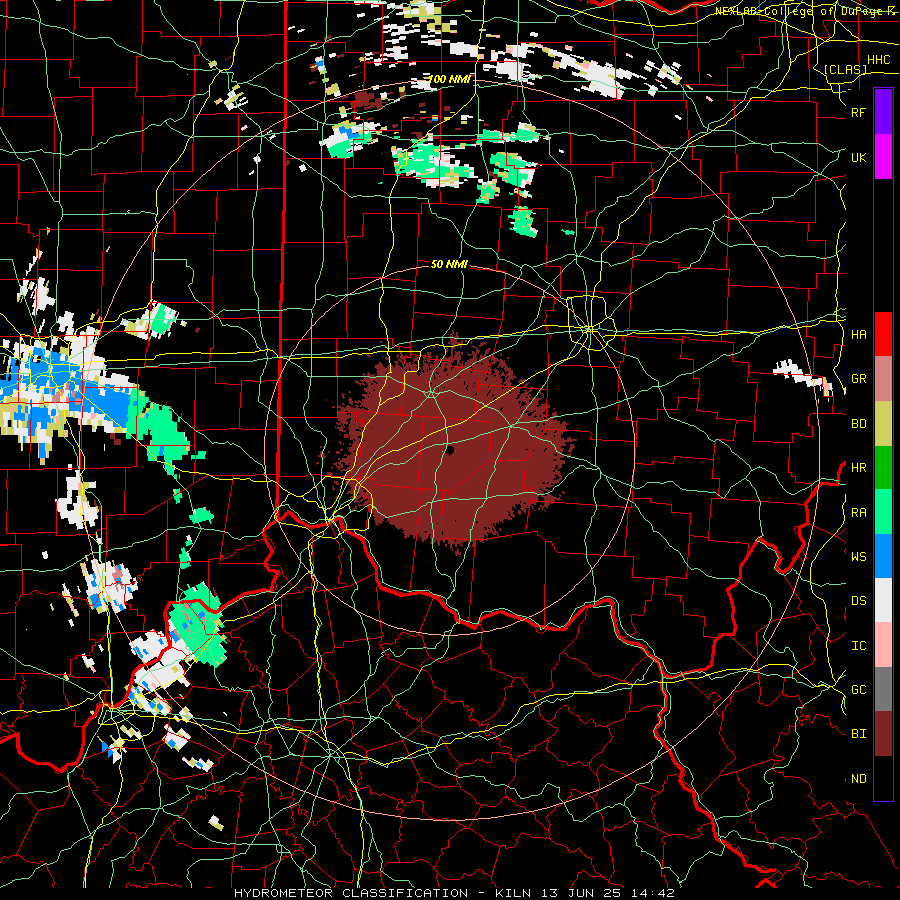The height and width of the screenshot is (900, 900).
Task: Click the "DS" legend label
Action: [x=858, y=600]
